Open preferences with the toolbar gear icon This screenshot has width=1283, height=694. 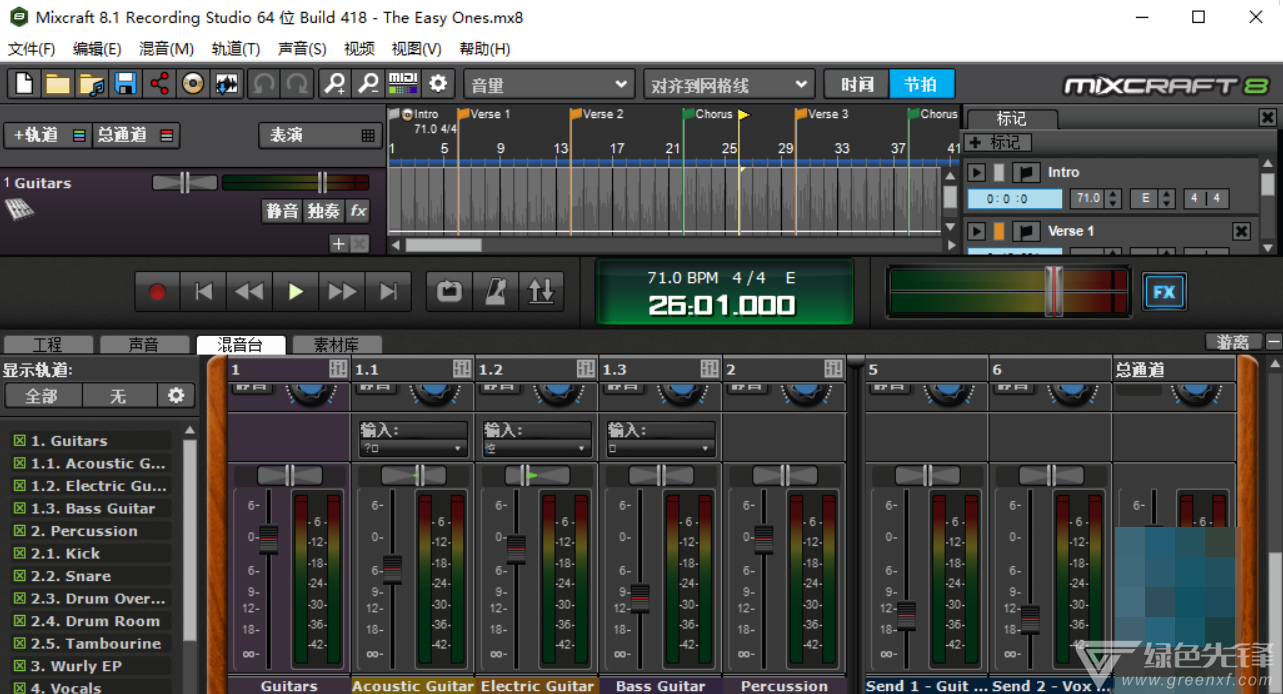pos(437,84)
